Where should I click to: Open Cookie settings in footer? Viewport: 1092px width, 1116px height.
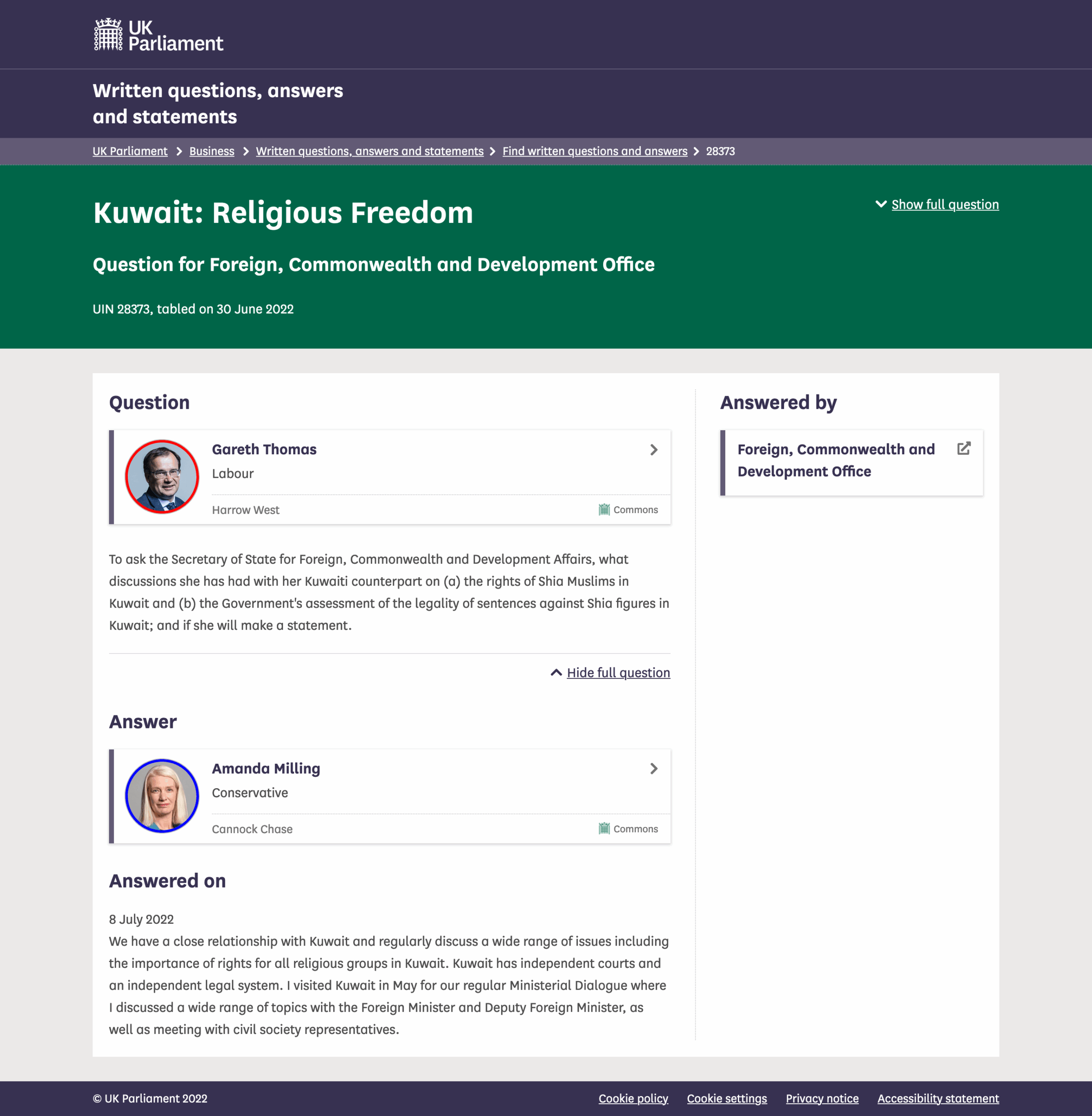pos(727,1098)
